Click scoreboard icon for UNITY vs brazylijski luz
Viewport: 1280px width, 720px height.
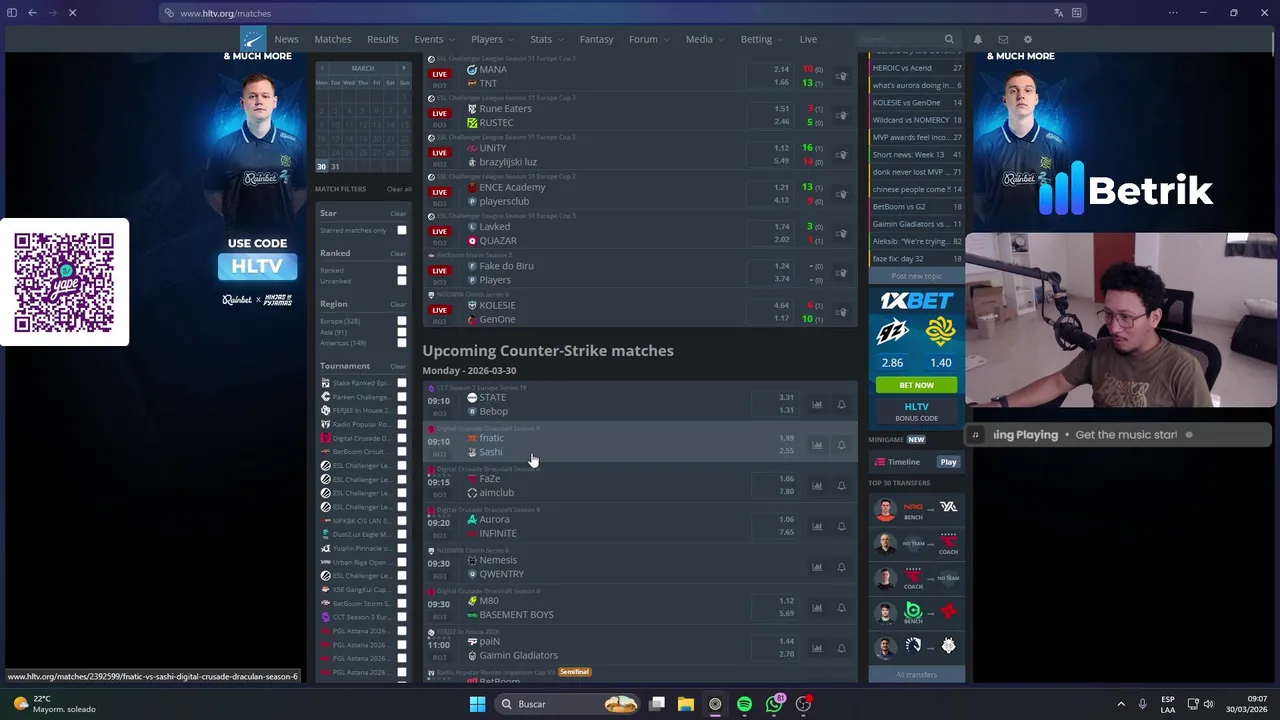point(841,155)
